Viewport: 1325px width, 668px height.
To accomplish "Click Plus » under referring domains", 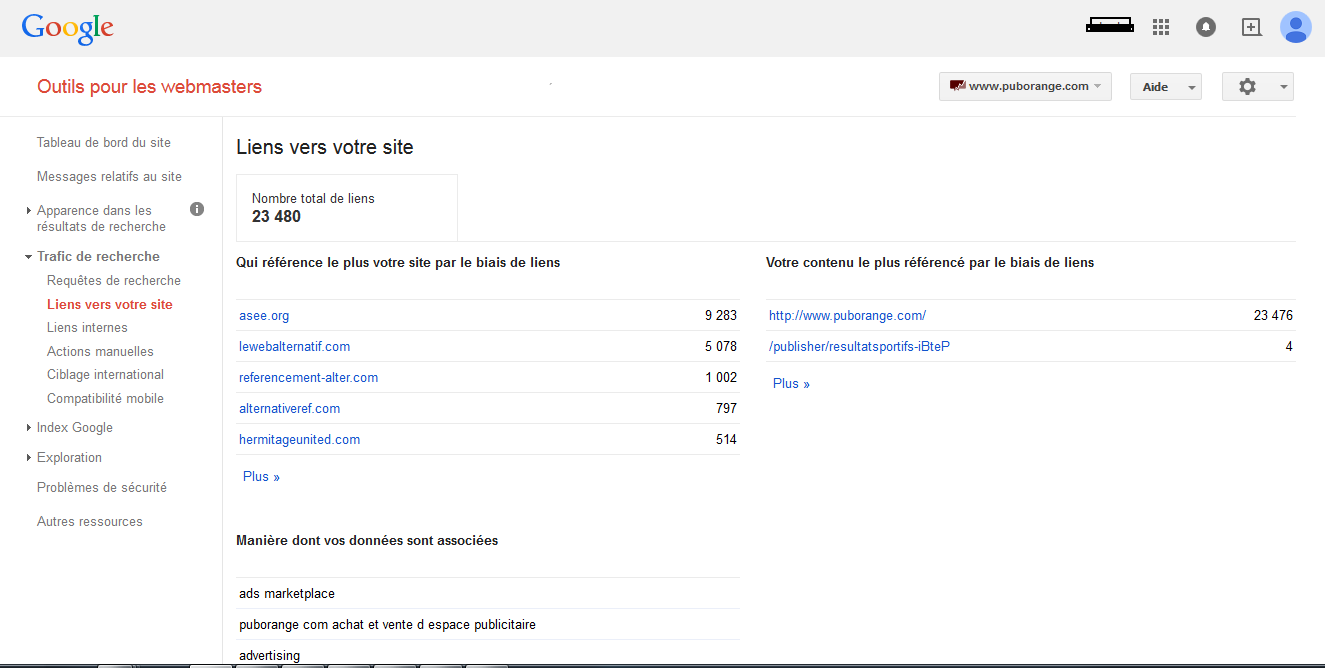I will click(261, 476).
